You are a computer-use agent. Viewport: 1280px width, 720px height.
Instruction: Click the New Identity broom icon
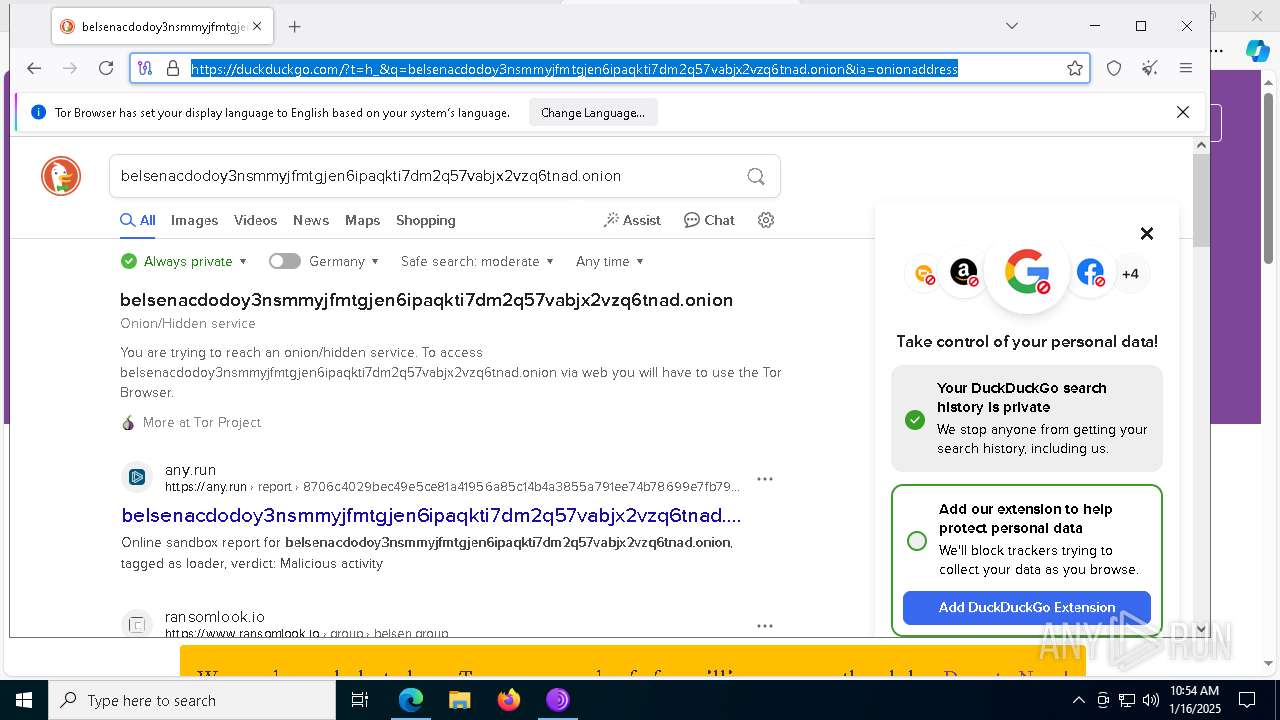tap(1150, 68)
